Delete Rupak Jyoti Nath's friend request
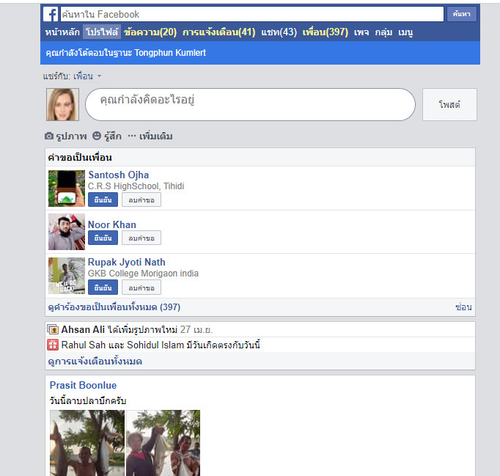Screen dimensions: 500x476 [x=141, y=287]
